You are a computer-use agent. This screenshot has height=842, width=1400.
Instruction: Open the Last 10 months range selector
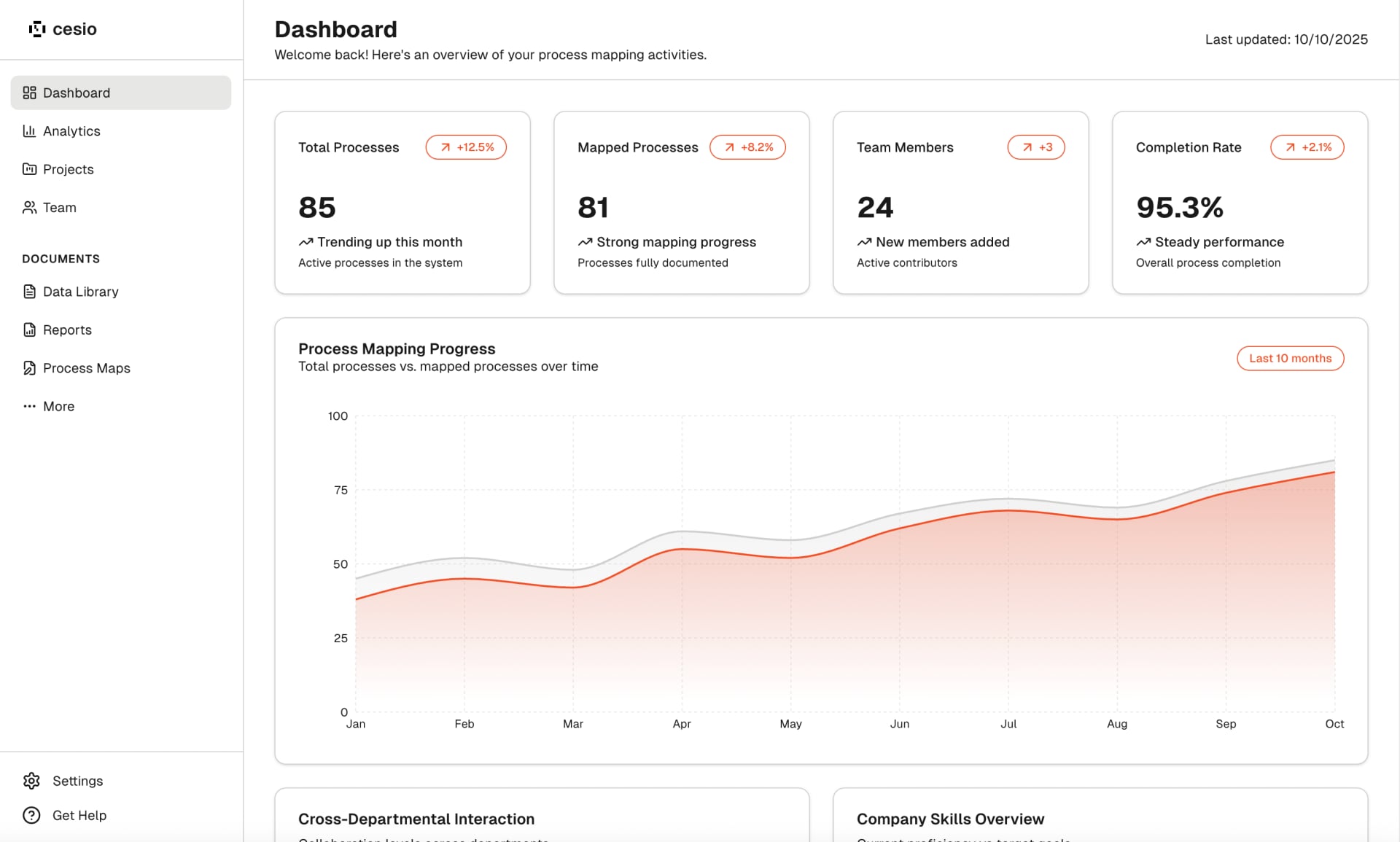(1290, 359)
